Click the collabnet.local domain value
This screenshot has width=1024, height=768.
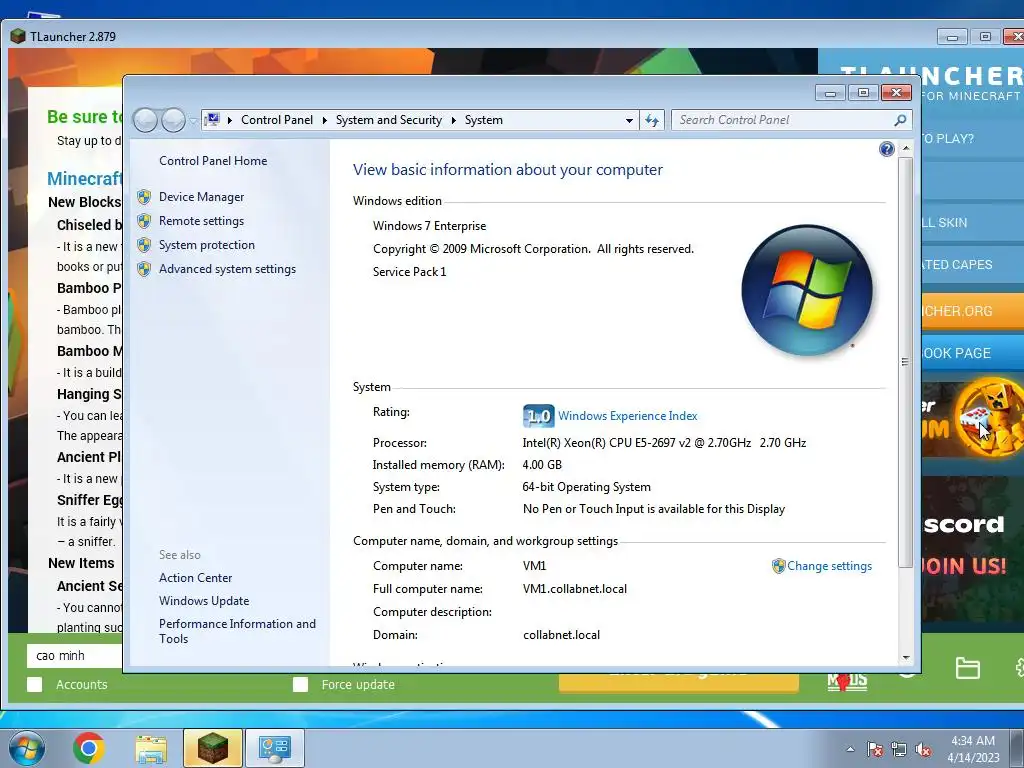[561, 635]
